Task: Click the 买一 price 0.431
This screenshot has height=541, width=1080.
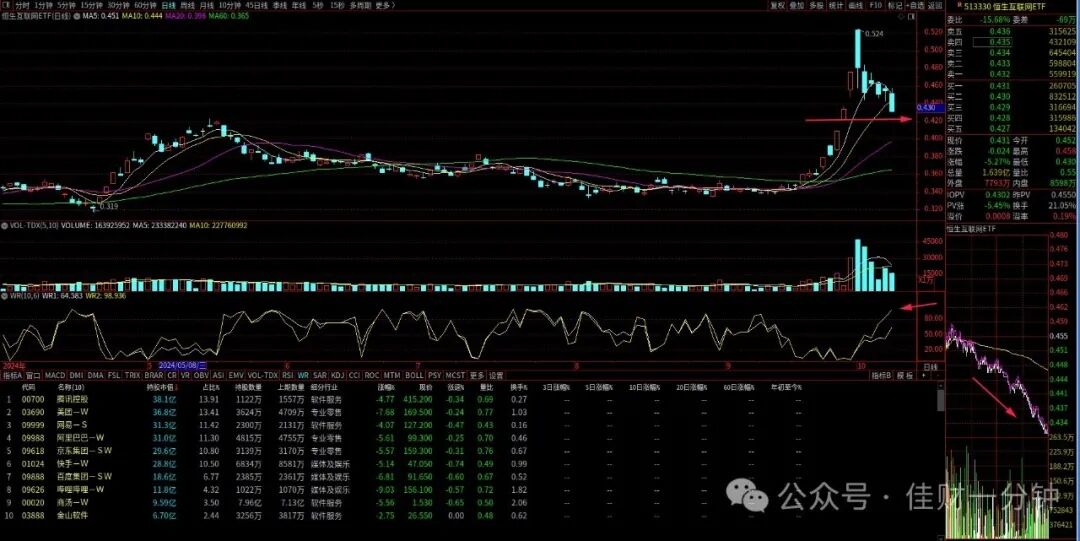Action: click(x=1000, y=85)
